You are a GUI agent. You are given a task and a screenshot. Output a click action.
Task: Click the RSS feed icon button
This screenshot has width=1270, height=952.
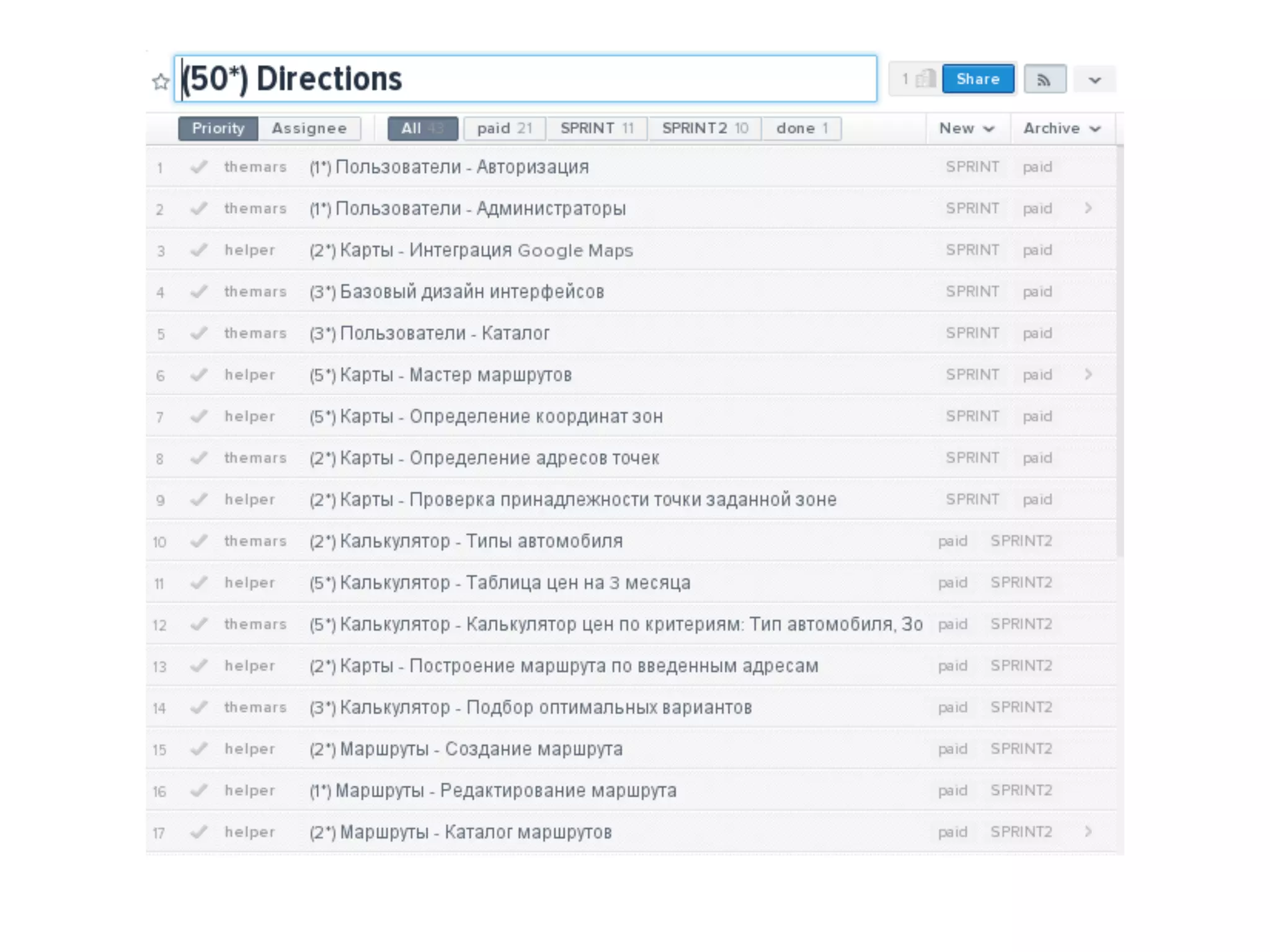pos(1044,79)
